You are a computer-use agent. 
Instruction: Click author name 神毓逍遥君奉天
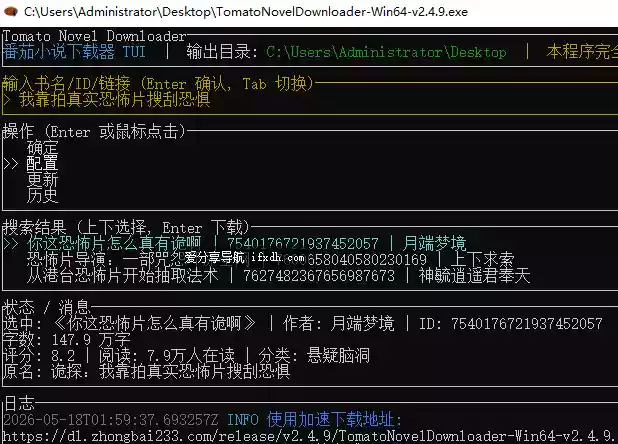point(474,275)
